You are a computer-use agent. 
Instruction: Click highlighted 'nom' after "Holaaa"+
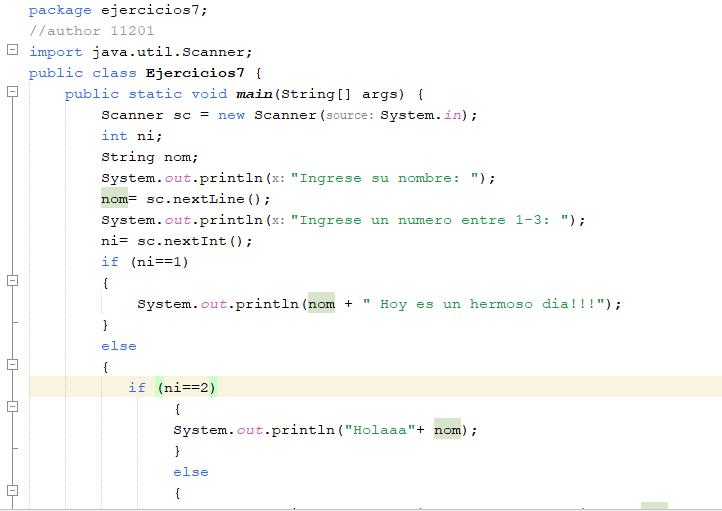(447, 430)
